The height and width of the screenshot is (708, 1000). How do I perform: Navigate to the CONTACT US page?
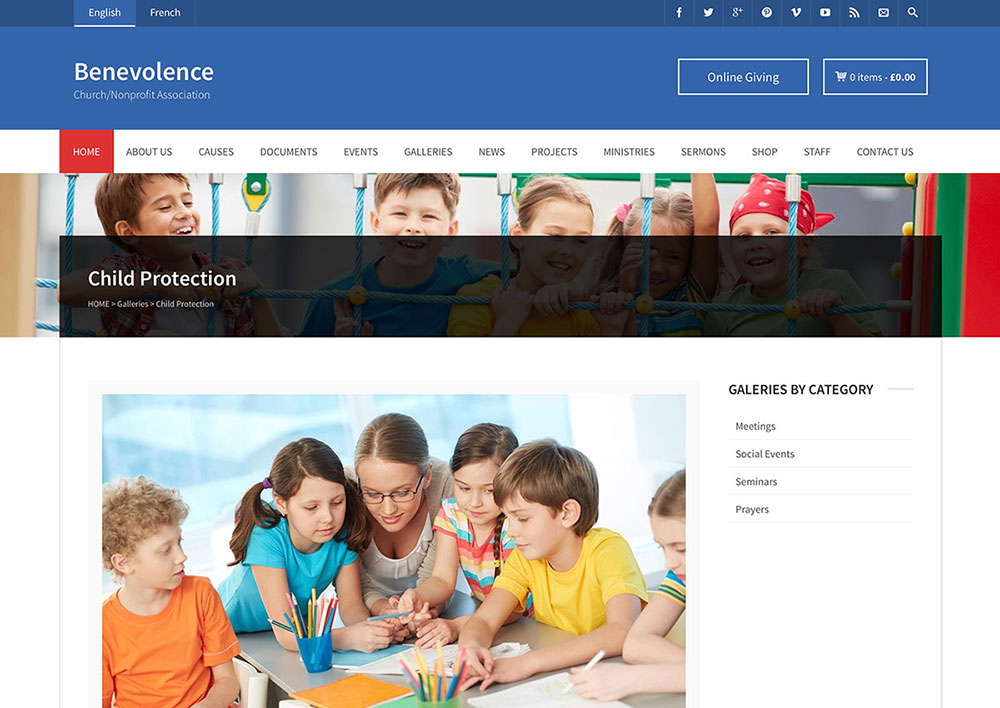click(884, 152)
